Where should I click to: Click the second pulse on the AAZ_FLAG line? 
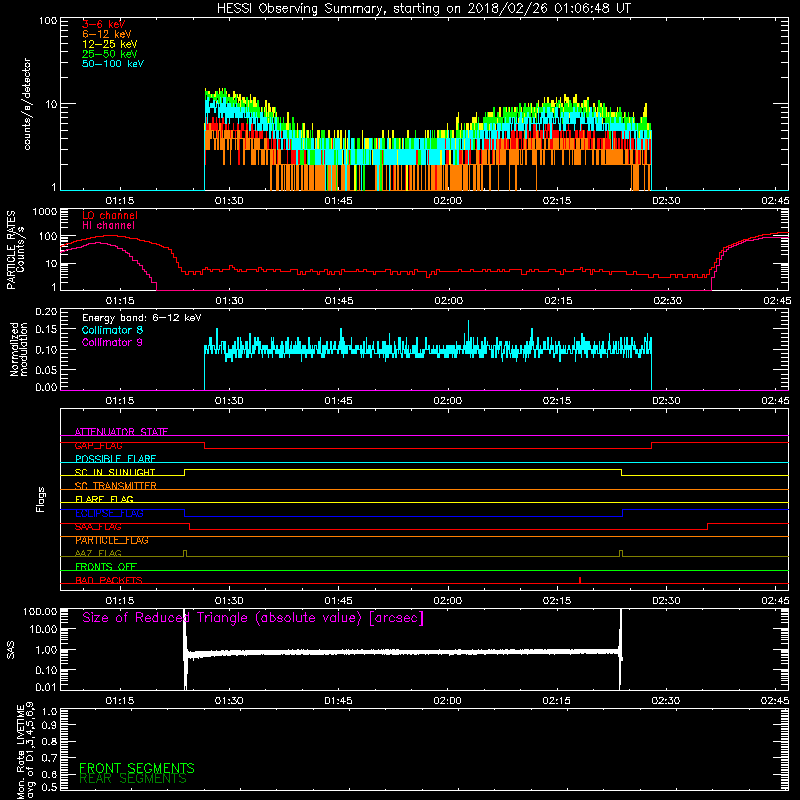621,553
